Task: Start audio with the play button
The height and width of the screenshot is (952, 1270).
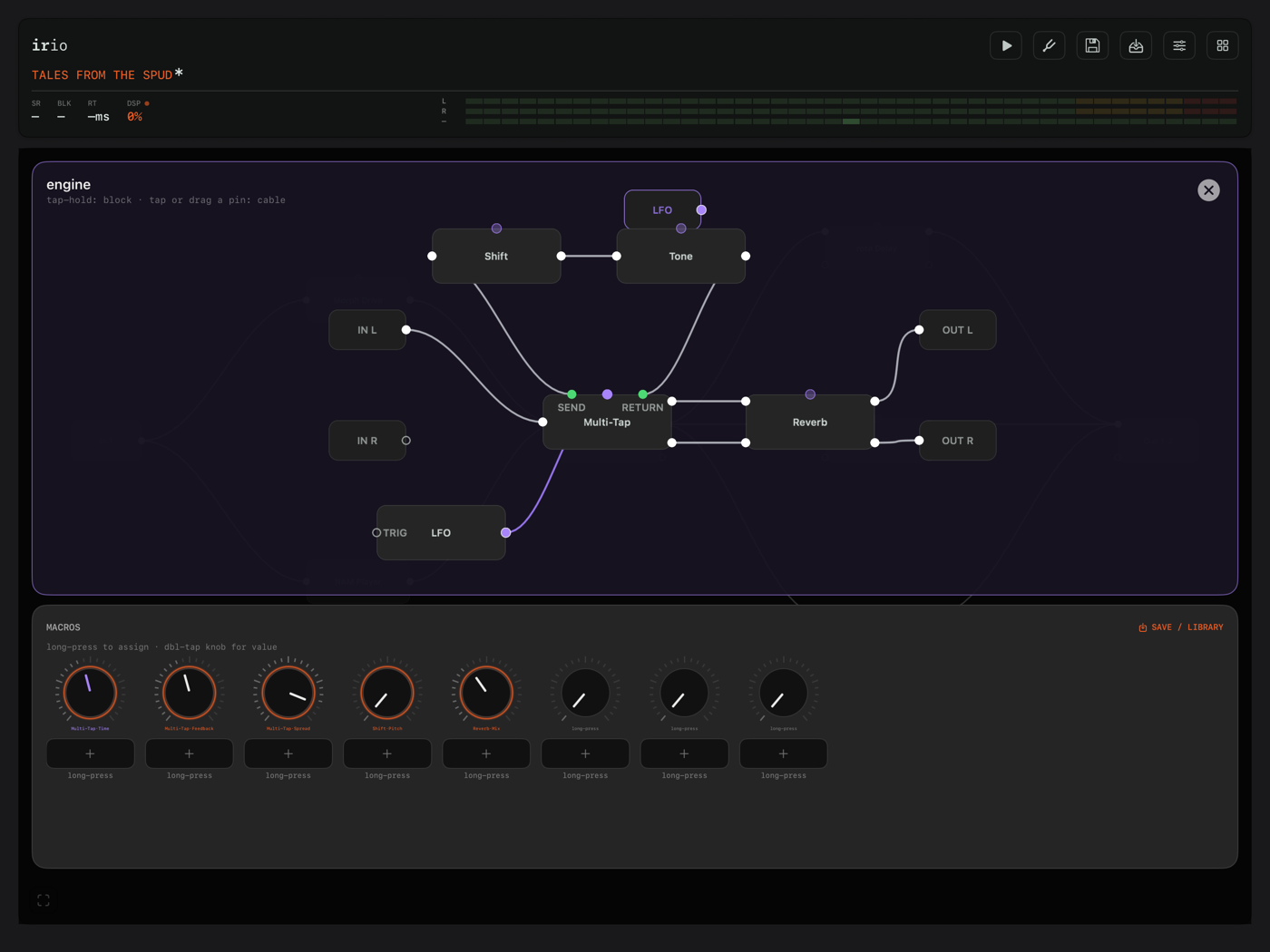Action: [1006, 45]
